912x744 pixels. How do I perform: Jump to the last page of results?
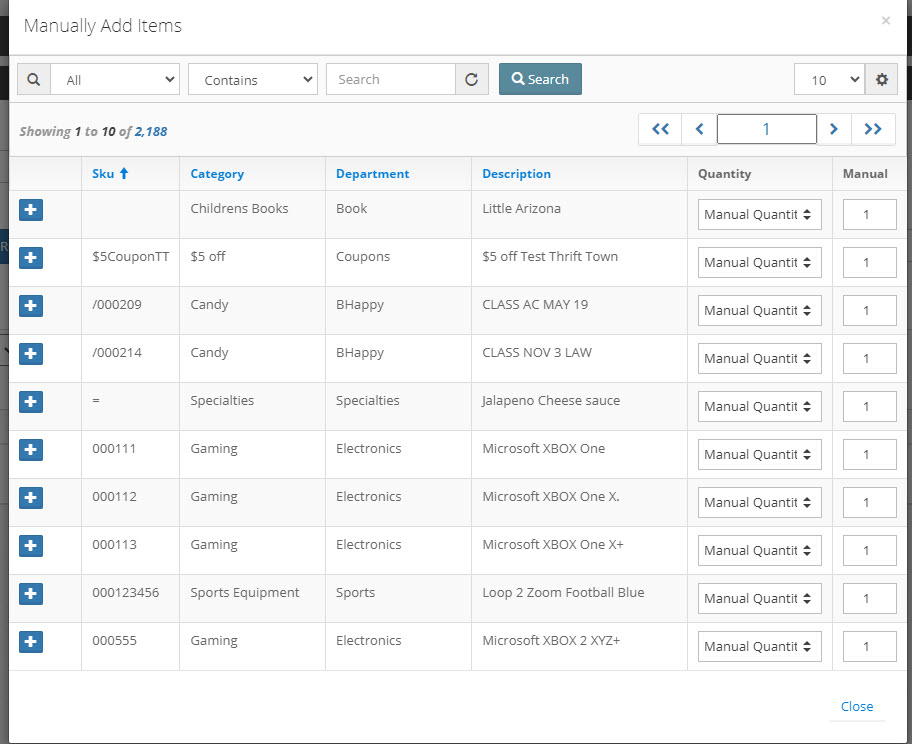873,129
